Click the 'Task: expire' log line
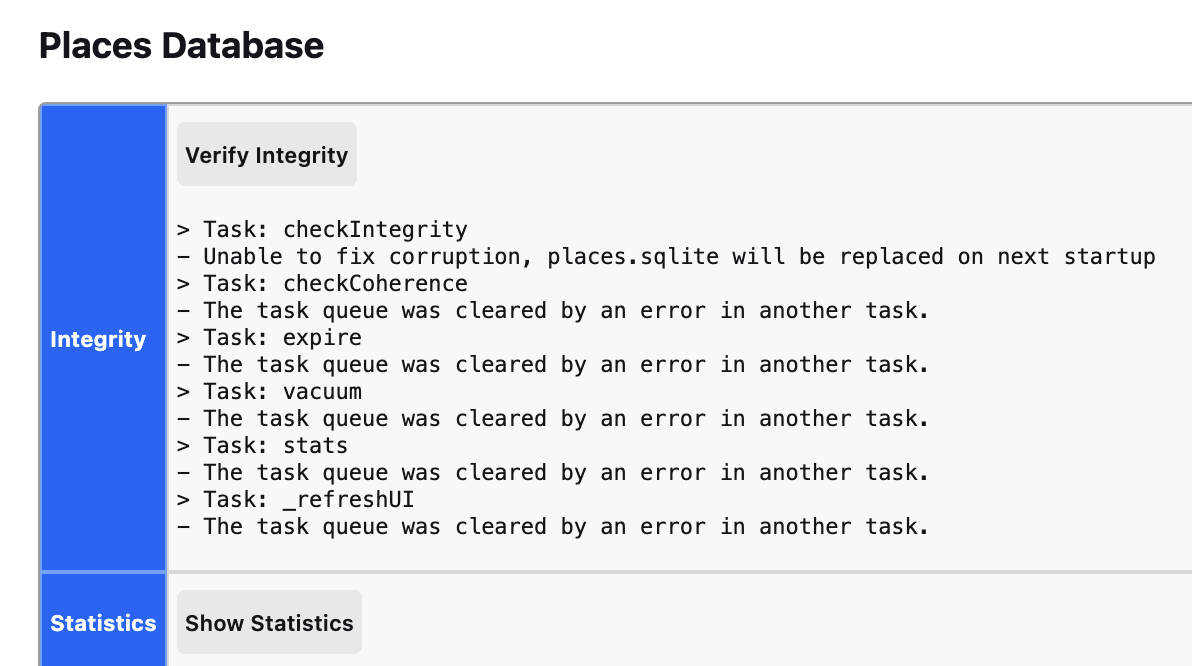The height and width of the screenshot is (666, 1192). pos(269,338)
